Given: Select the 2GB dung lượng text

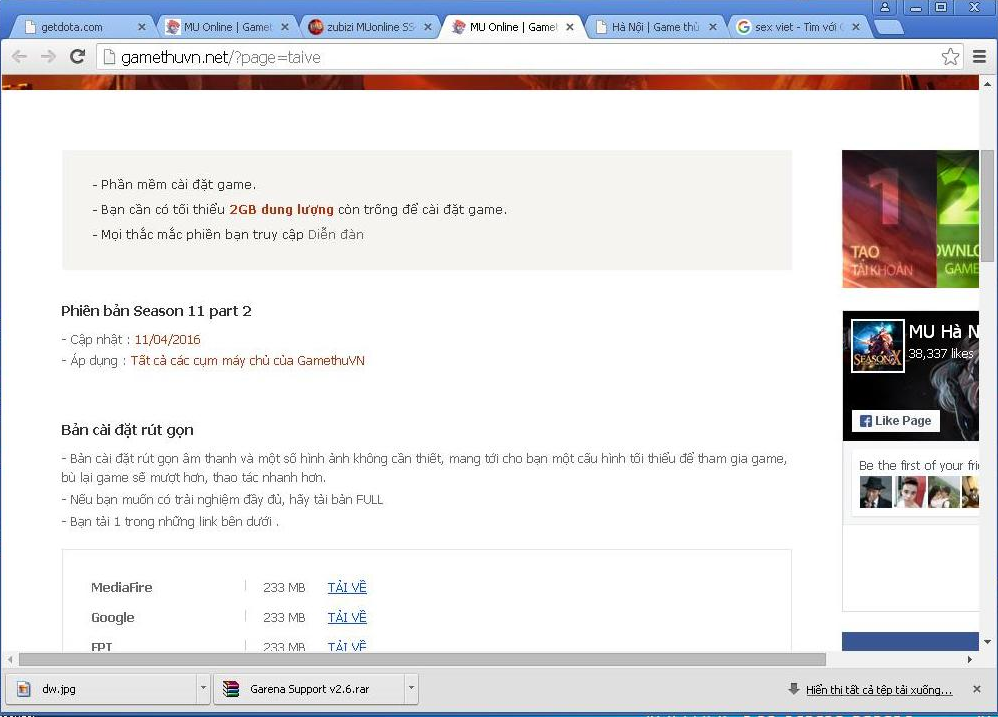Looking at the screenshot, I should (281, 209).
